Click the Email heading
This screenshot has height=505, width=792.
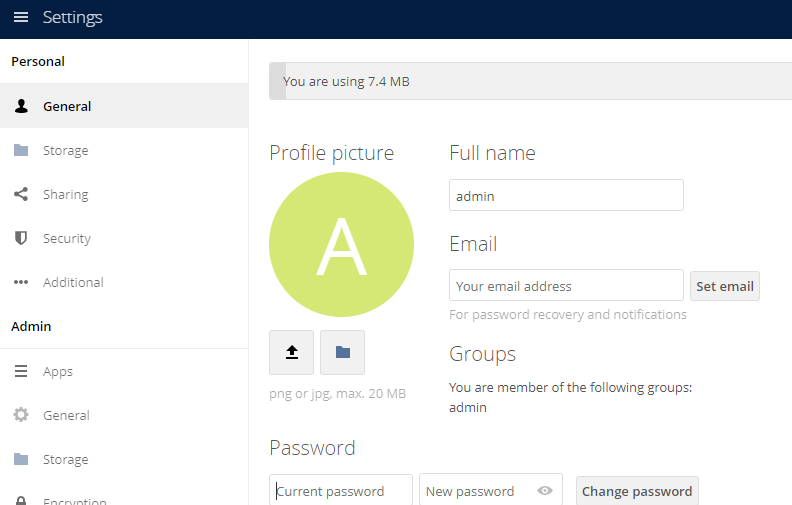pyautogui.click(x=473, y=244)
